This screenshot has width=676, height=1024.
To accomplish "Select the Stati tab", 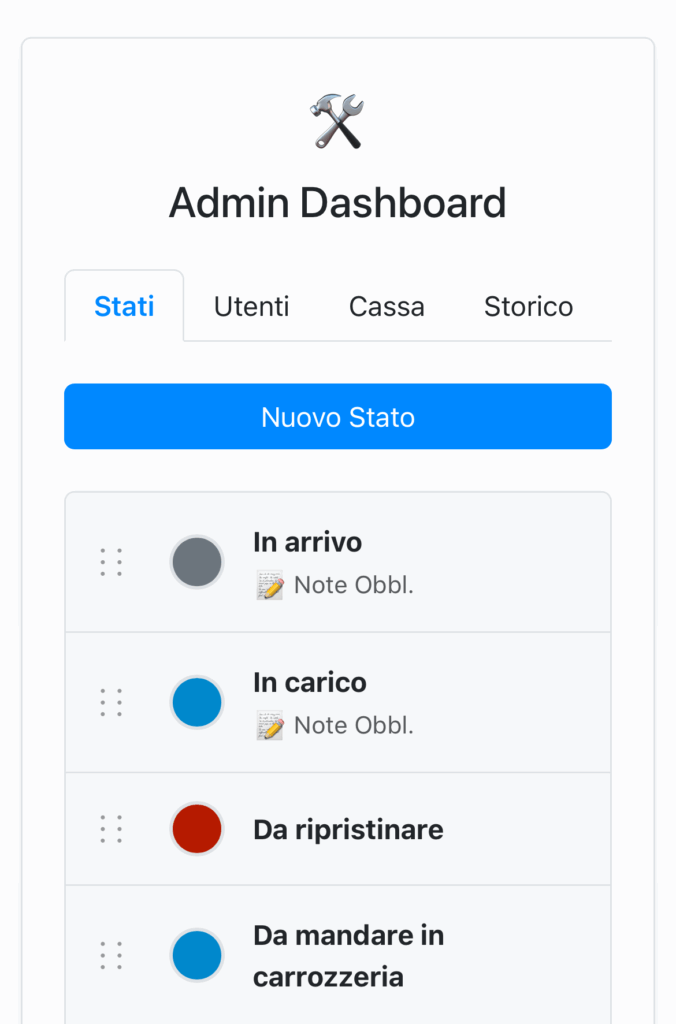I will pyautogui.click(x=124, y=306).
